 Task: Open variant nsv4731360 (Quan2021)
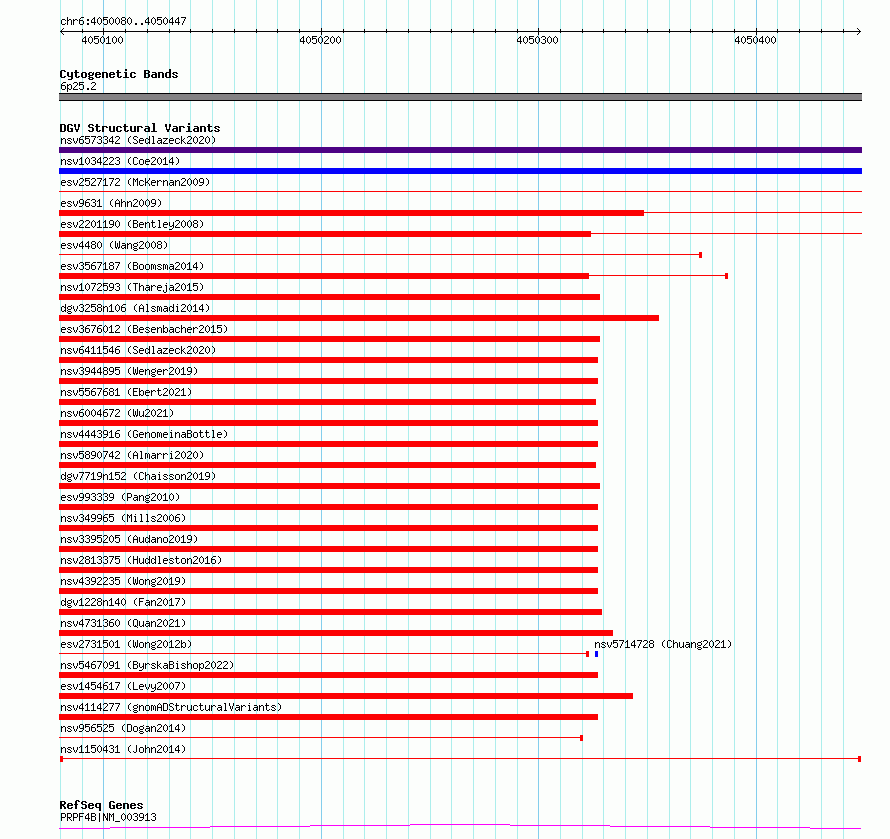123,623
